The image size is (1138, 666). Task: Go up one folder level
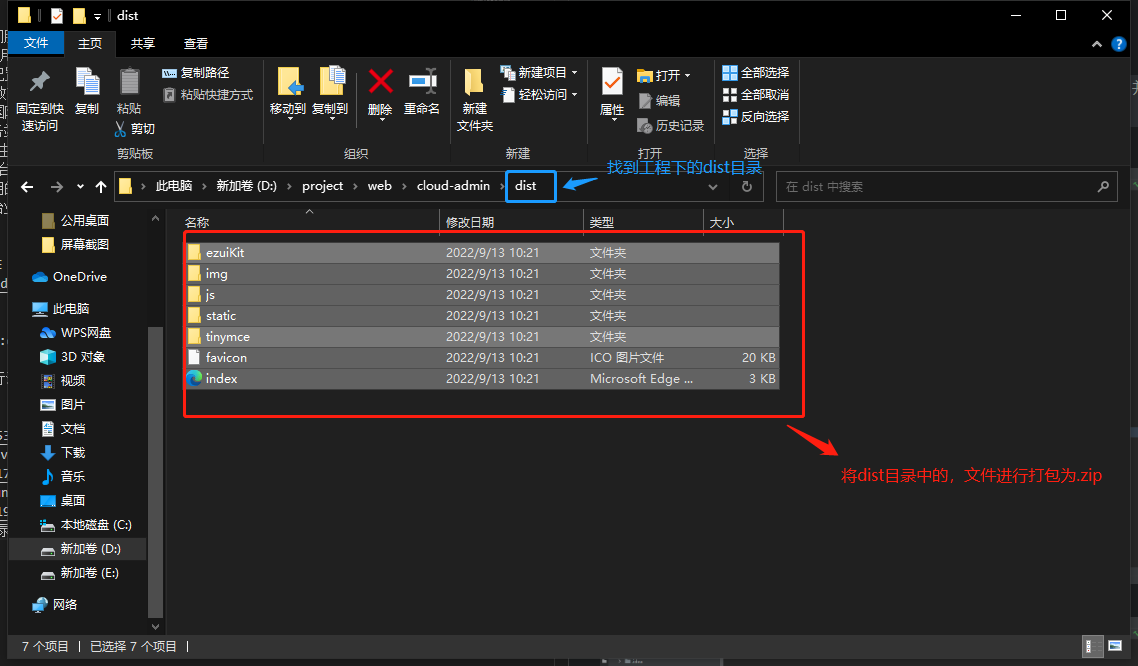pos(101,187)
